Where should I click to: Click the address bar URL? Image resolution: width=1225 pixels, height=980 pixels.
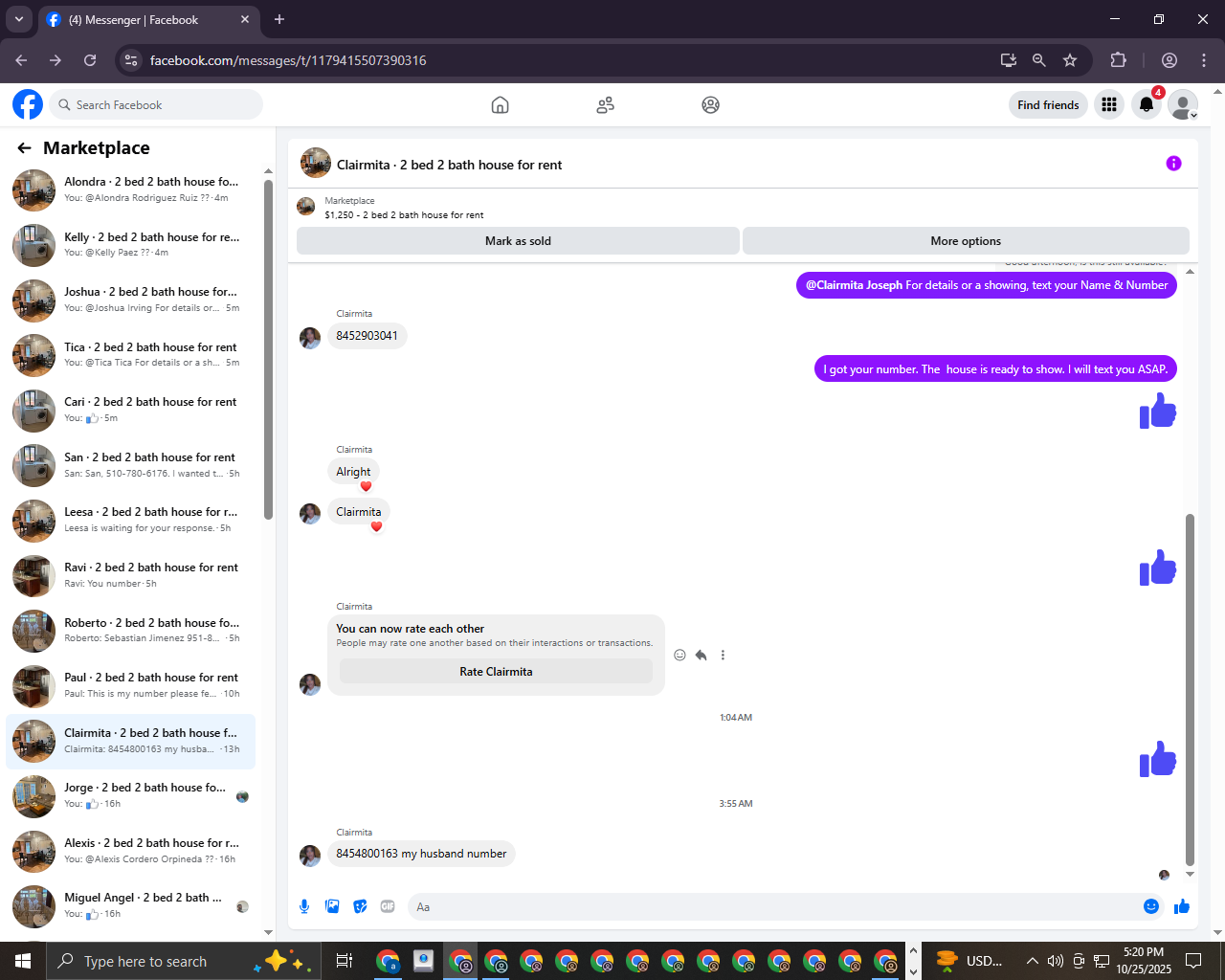[x=288, y=60]
